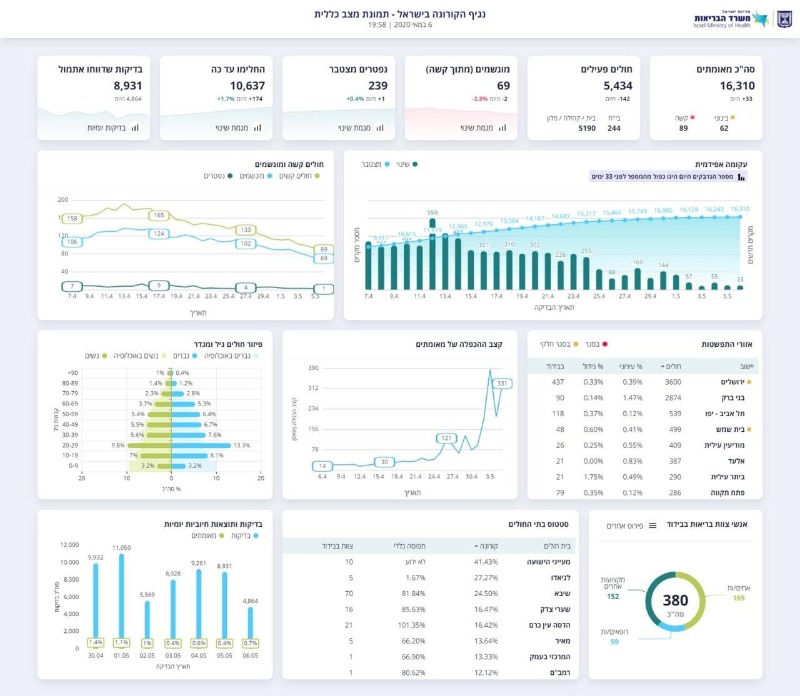Open the hamburger menu icon in isolation staff panel
The height and width of the screenshot is (696, 800).
tap(653, 526)
